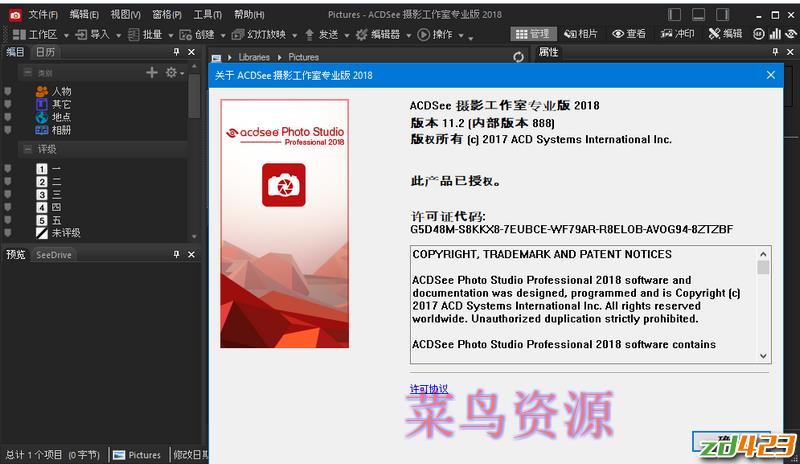Collapse the 类别 categories section
Image resolution: width=800 pixels, height=464 pixels.
point(28,72)
